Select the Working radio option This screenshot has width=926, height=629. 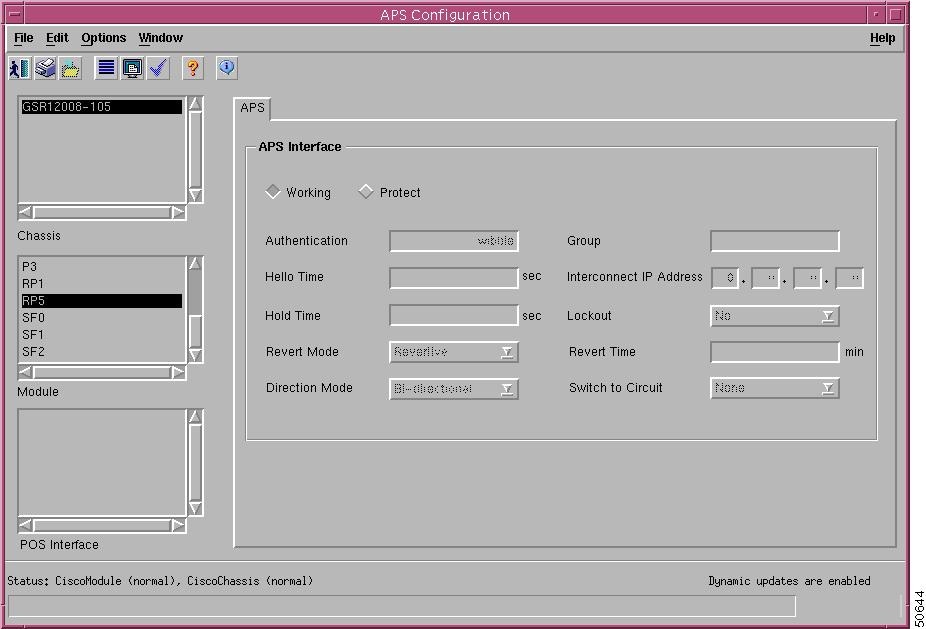(273, 192)
